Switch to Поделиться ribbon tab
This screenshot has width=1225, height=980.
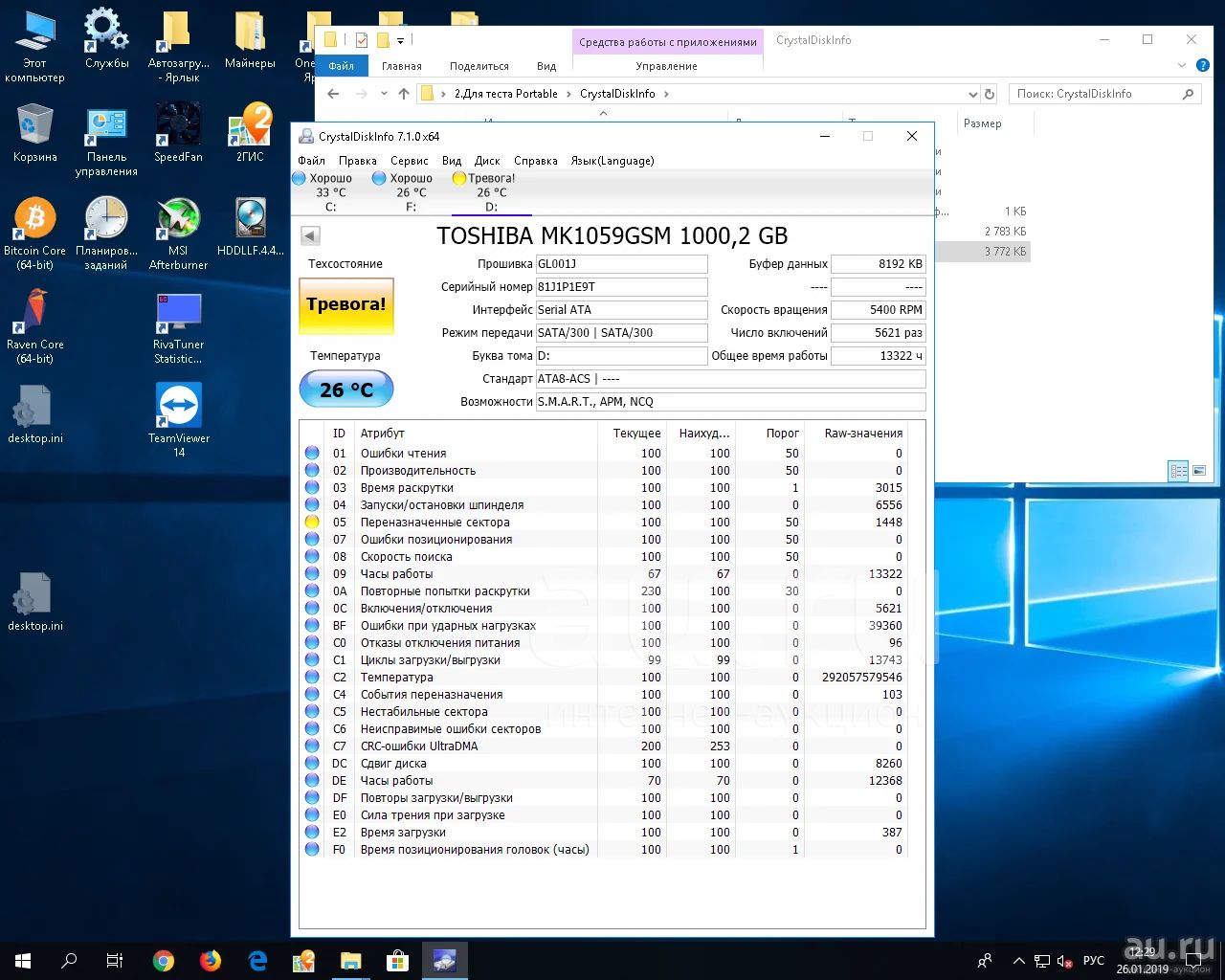pos(479,66)
